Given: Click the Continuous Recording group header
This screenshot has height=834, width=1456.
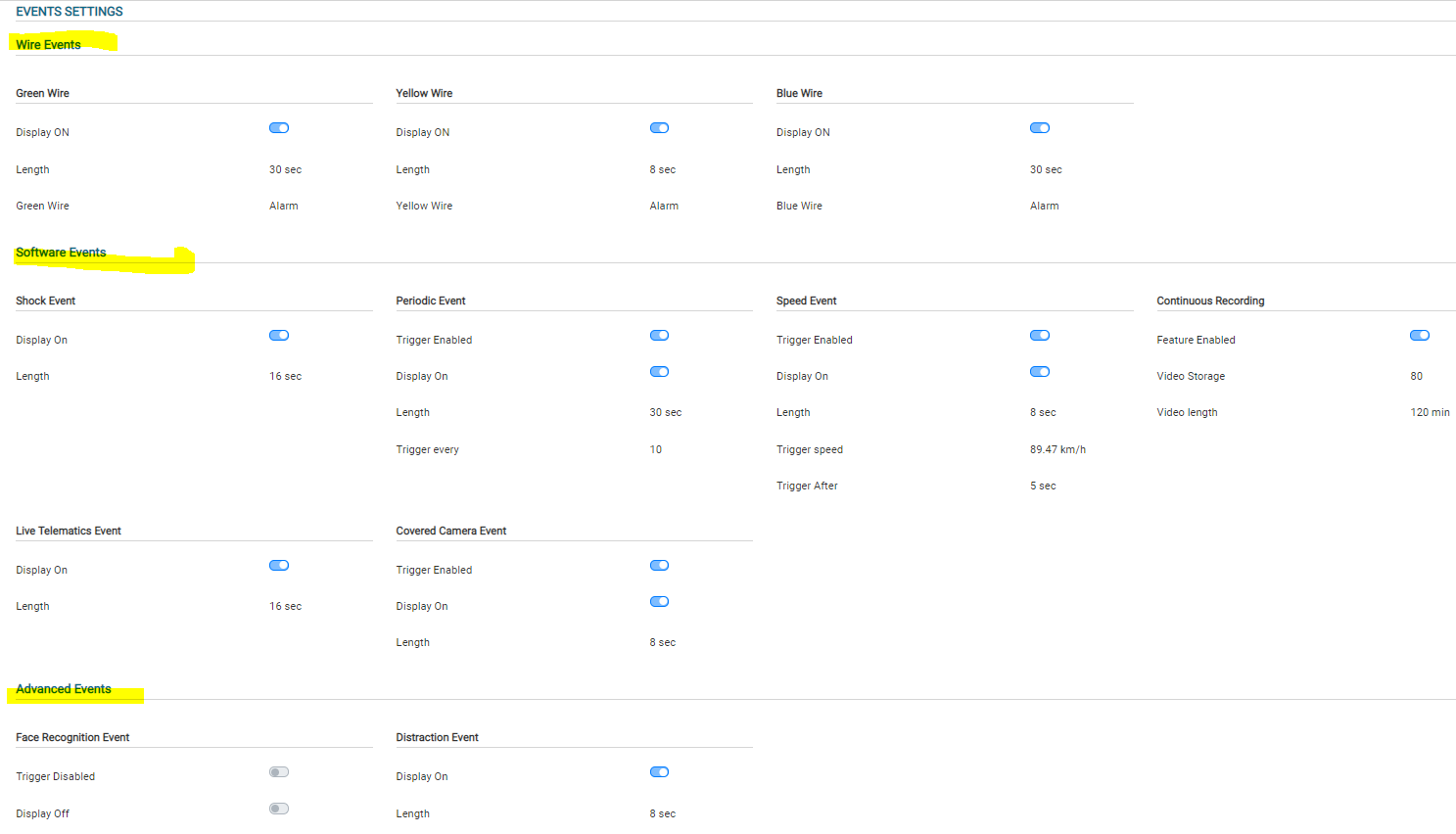Looking at the screenshot, I should (x=1211, y=301).
